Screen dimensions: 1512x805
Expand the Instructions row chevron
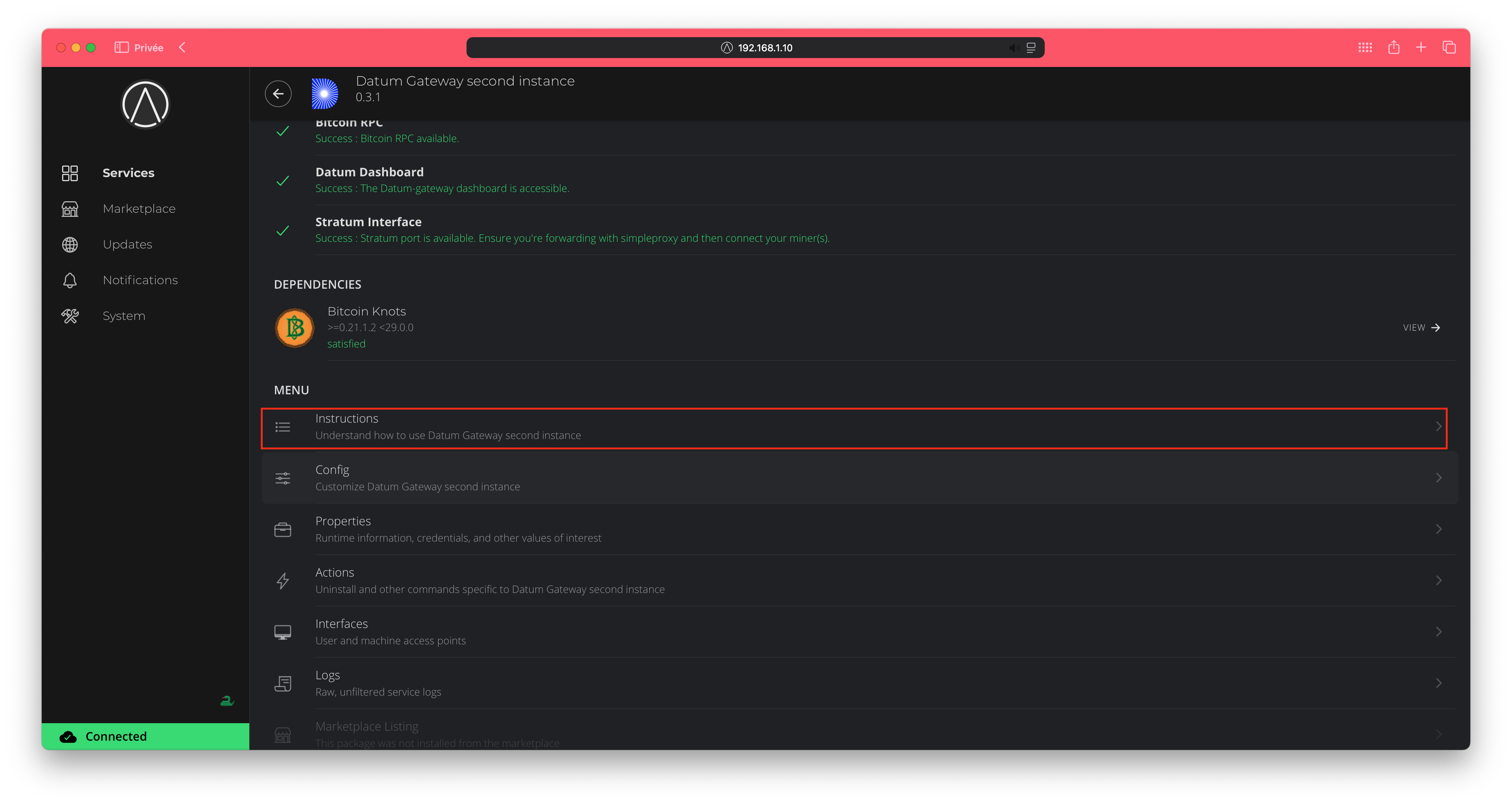(x=1438, y=427)
